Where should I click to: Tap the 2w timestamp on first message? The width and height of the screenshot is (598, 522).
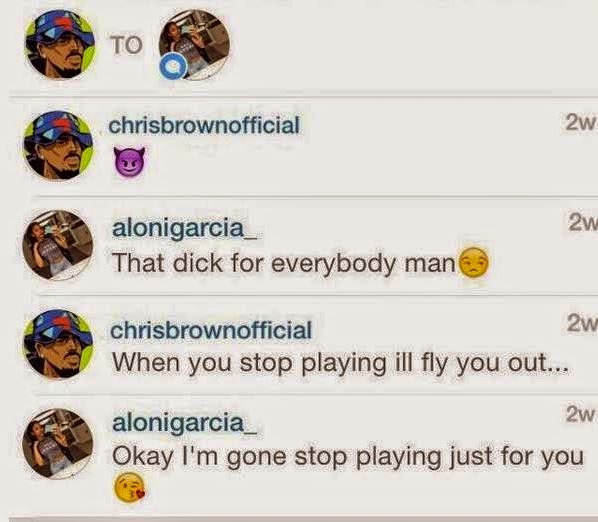pyautogui.click(x=580, y=123)
